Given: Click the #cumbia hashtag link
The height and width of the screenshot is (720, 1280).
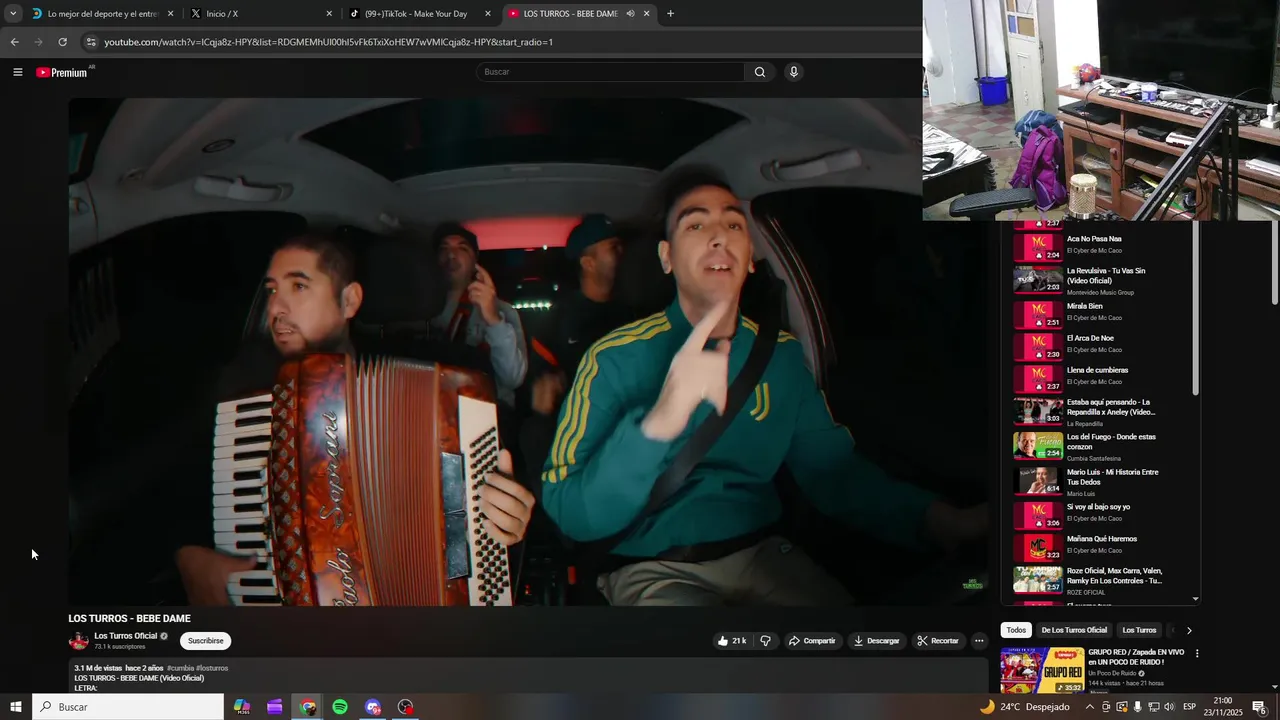Looking at the screenshot, I should point(180,668).
